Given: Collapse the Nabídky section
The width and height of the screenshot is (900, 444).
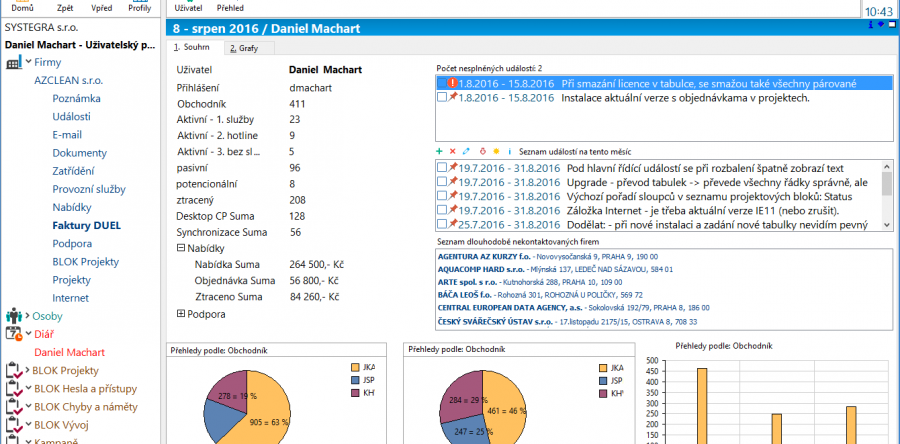Looking at the screenshot, I should pyautogui.click(x=180, y=247).
